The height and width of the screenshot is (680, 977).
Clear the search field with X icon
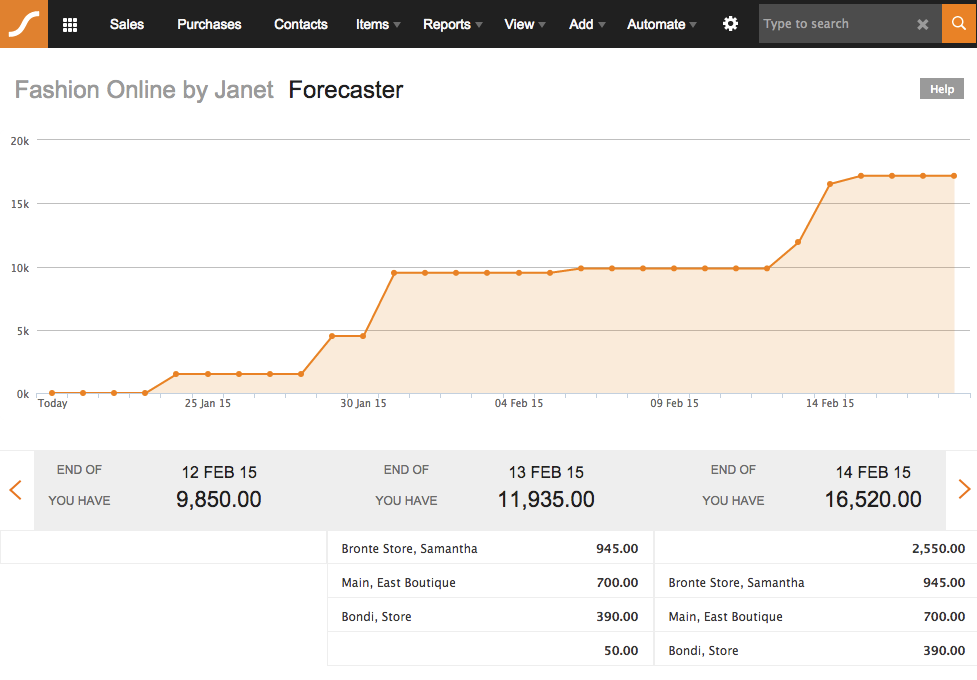[923, 24]
